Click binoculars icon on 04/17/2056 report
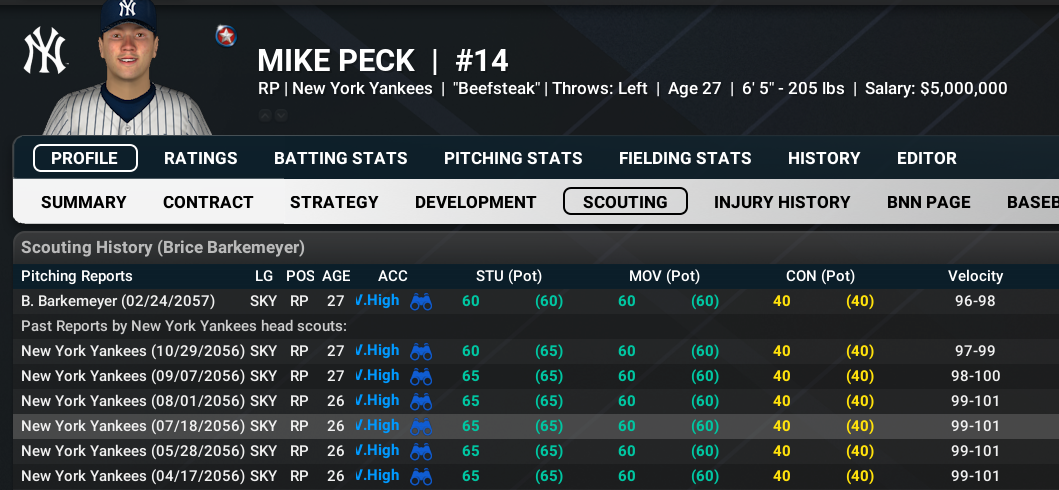Viewport: 1059px width, 490px height. pos(421,476)
